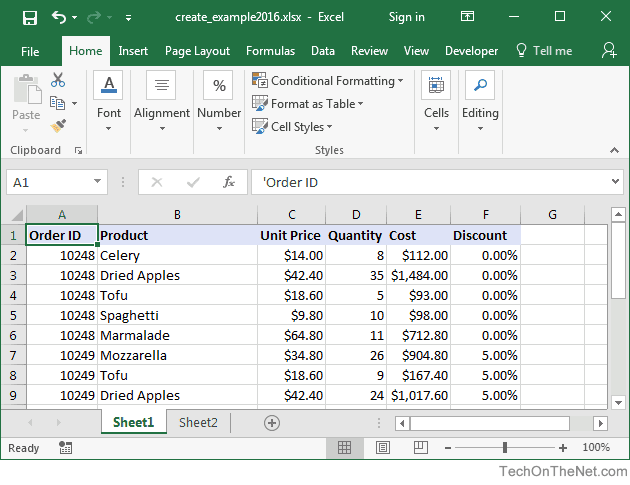Click the Sign in link
630x485 pixels.
407,17
